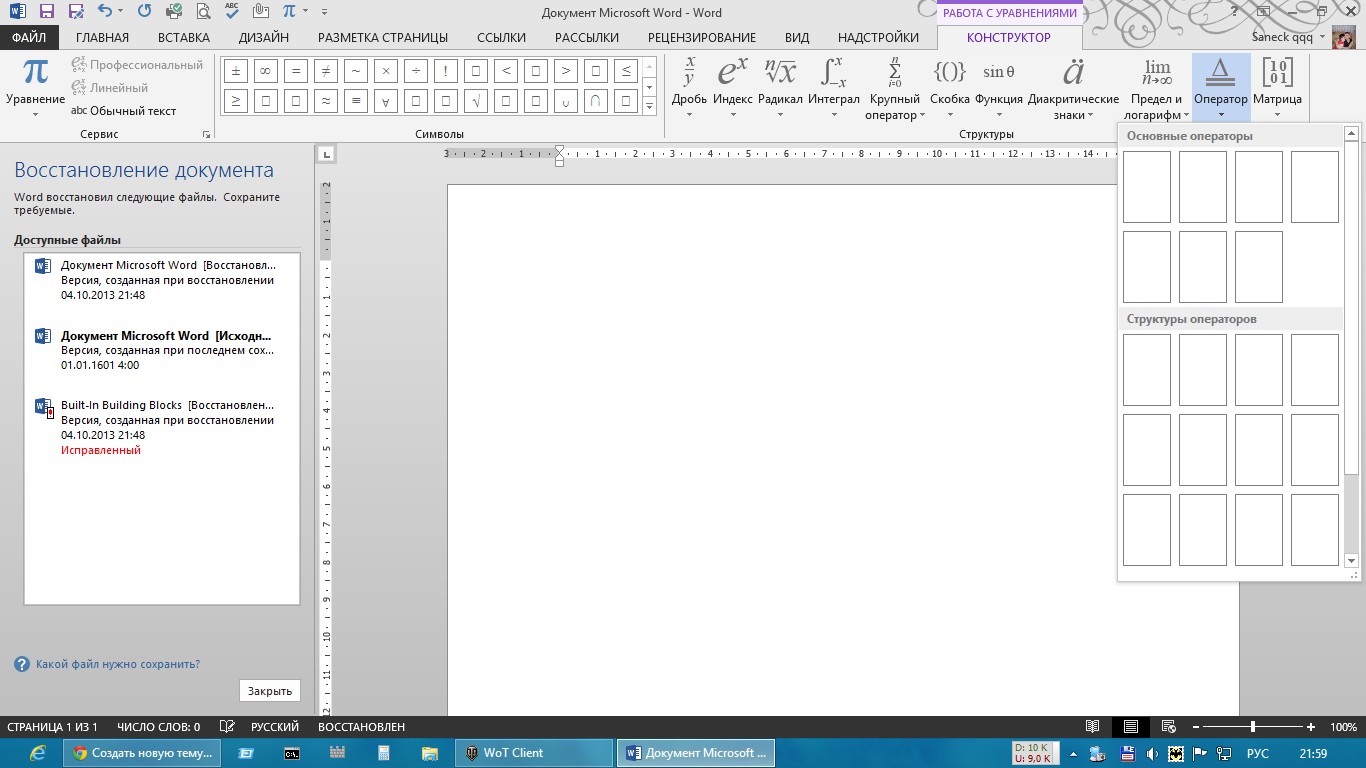Switch to the ГЛАВНАЯ home tab
Screen dimensions: 1366x768
click(x=102, y=37)
